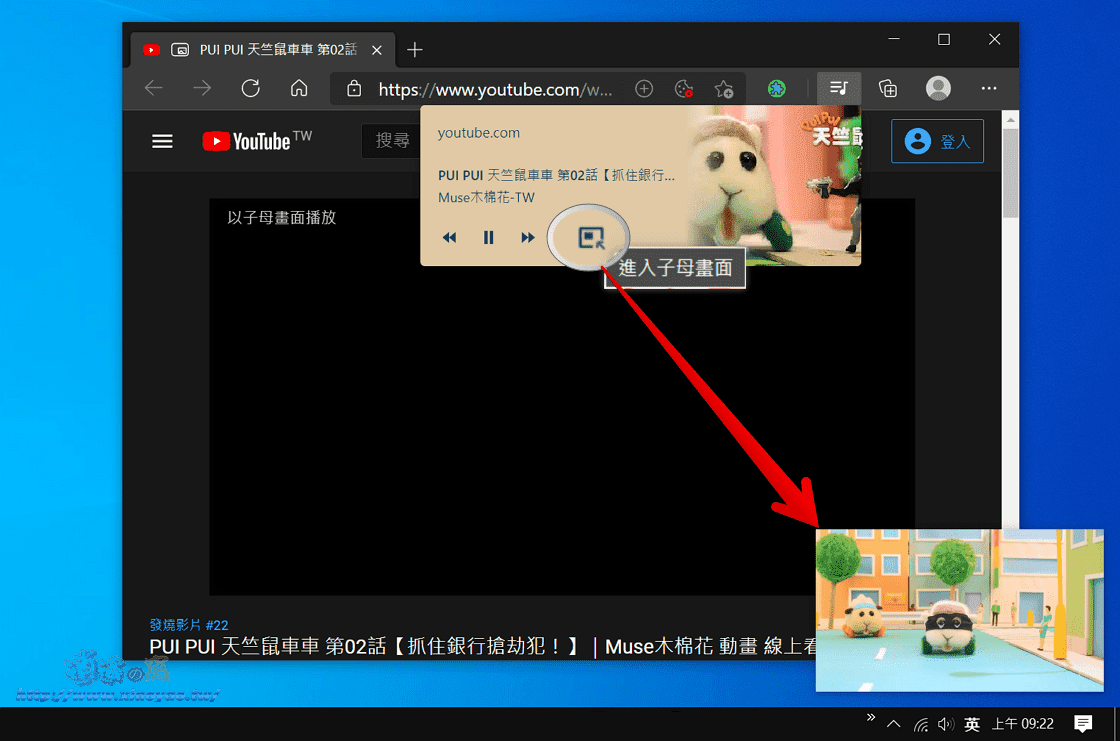Close the PUI PUI tab

[376, 50]
